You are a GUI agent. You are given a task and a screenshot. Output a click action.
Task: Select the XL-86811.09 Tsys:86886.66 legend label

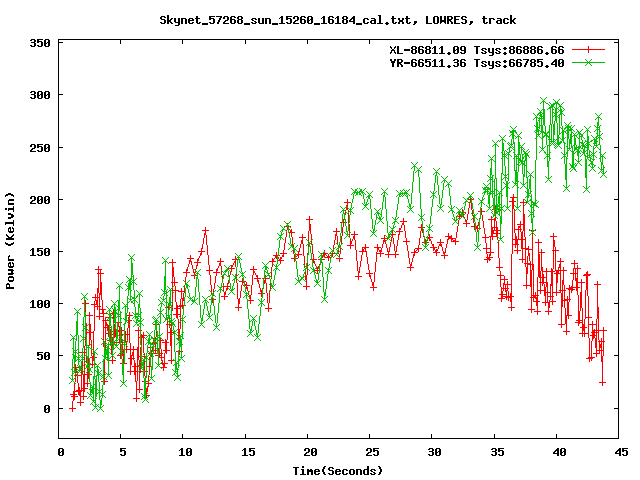(x=476, y=50)
